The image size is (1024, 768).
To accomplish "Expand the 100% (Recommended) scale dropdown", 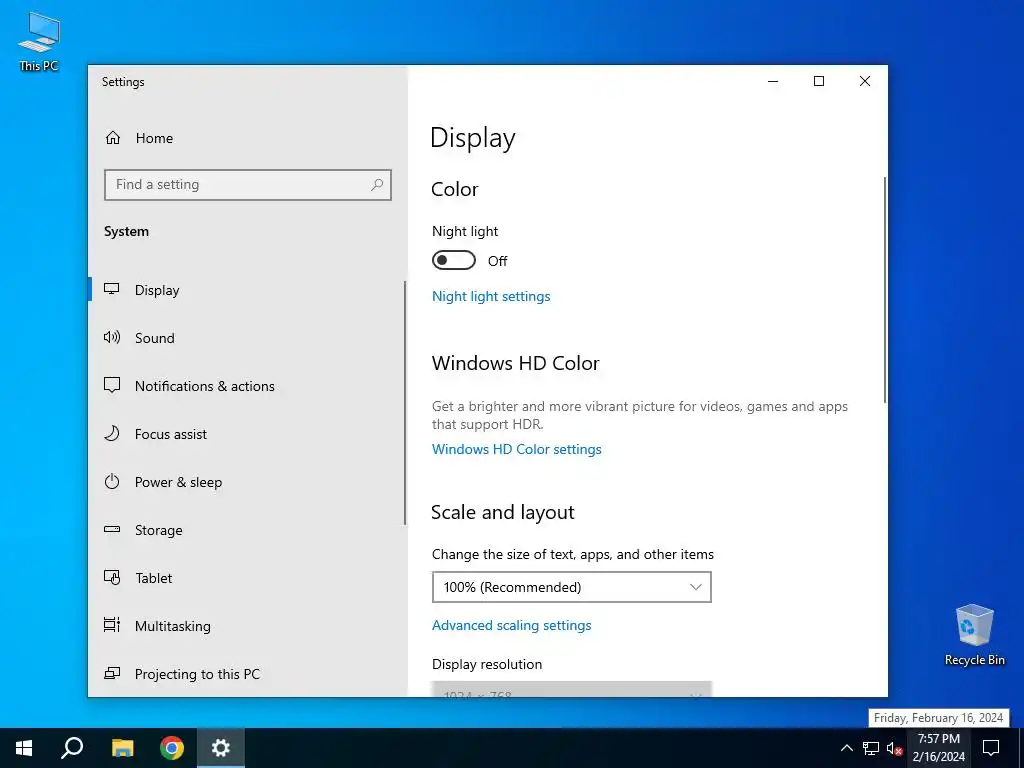I will pos(571,587).
